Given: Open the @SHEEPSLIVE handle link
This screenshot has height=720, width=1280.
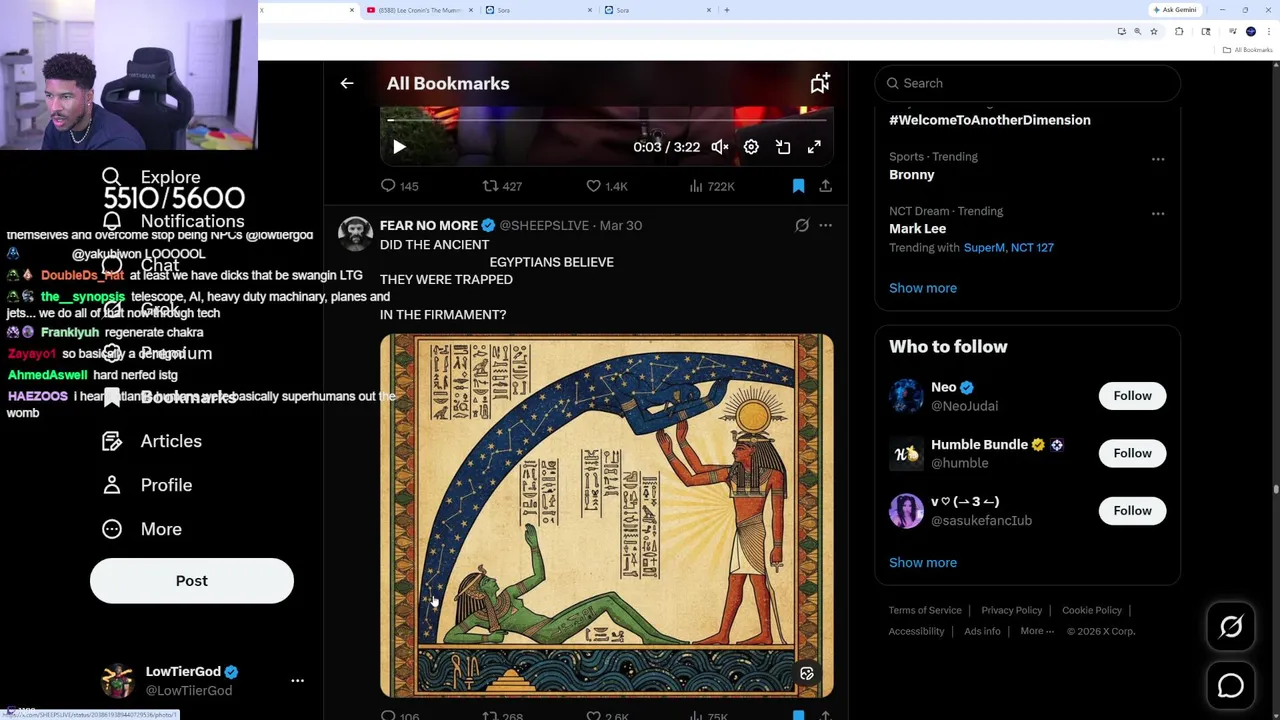Looking at the screenshot, I should pyautogui.click(x=544, y=226).
